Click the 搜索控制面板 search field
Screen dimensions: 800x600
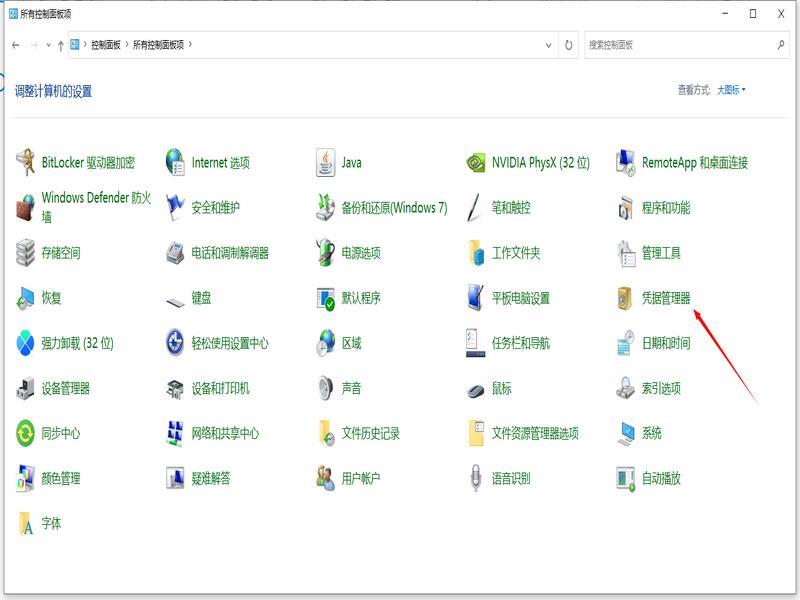click(x=680, y=45)
